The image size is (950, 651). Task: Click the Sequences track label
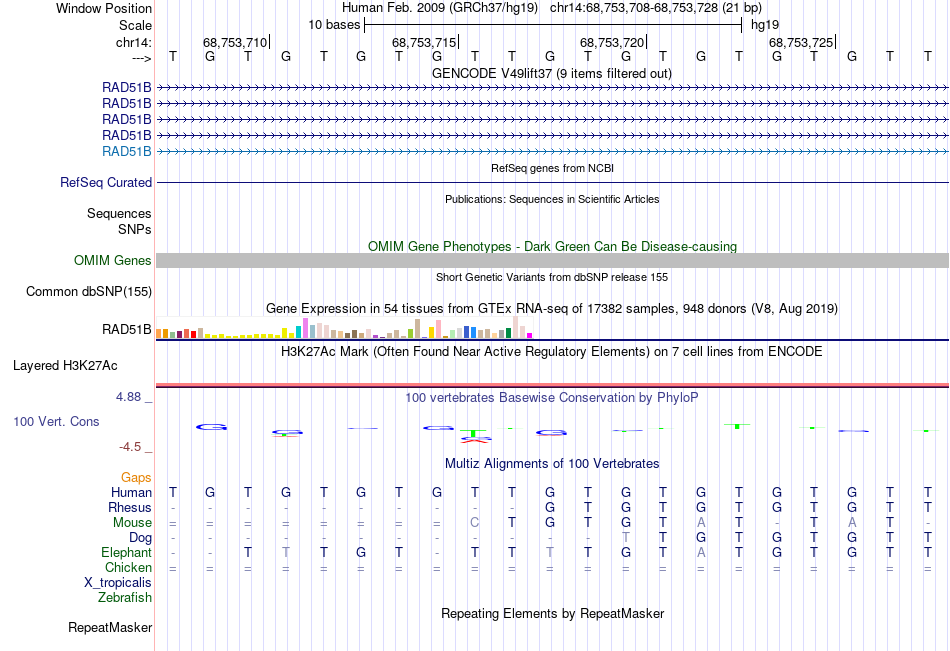coord(119,213)
